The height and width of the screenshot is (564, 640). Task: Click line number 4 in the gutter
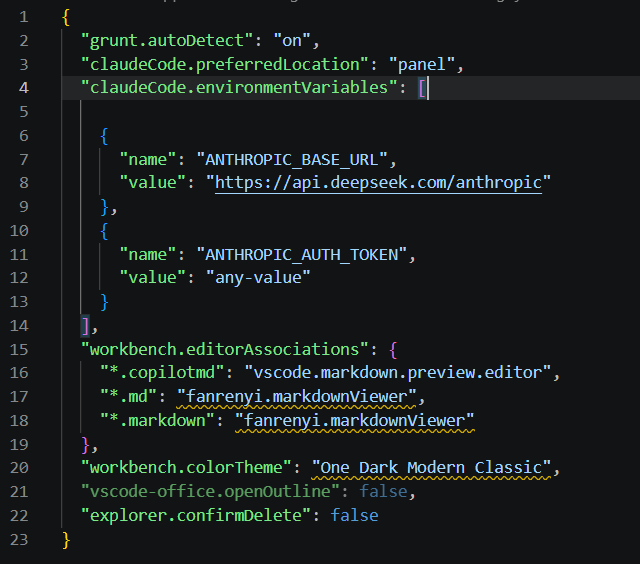click(24, 88)
